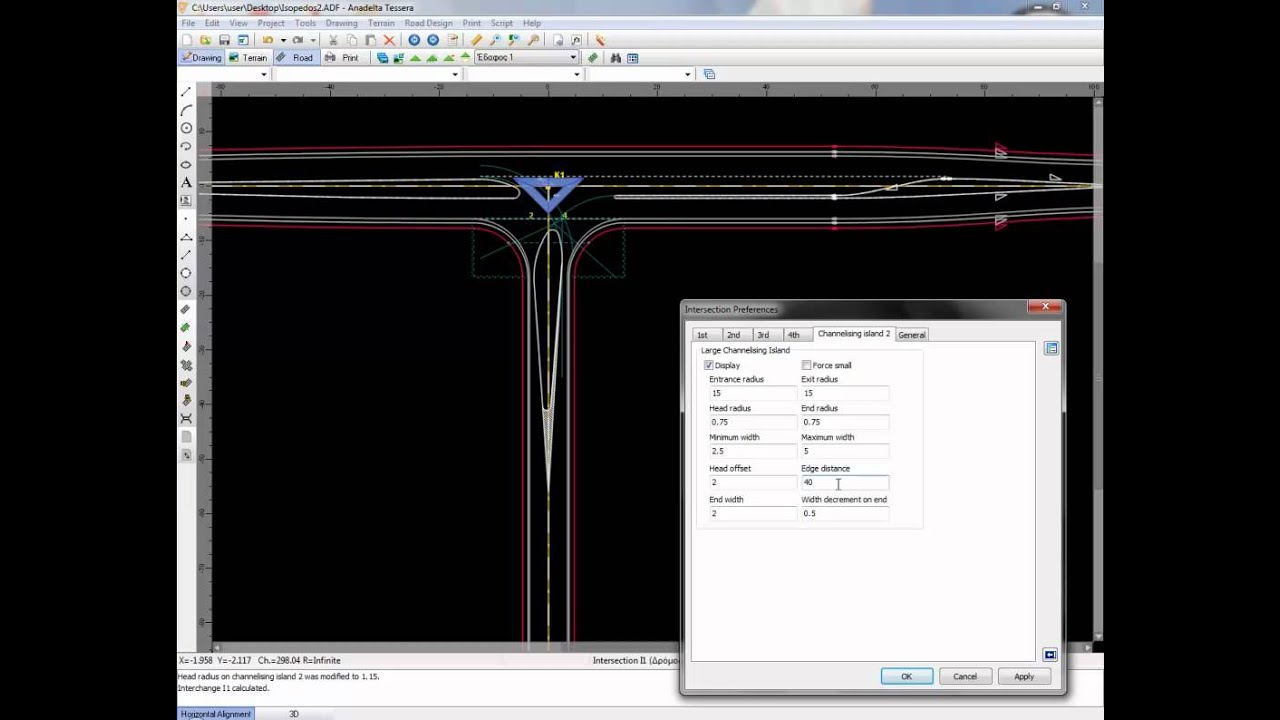Screen dimensions: 1280x720
Task: Select the image insert tool
Action: point(186,200)
